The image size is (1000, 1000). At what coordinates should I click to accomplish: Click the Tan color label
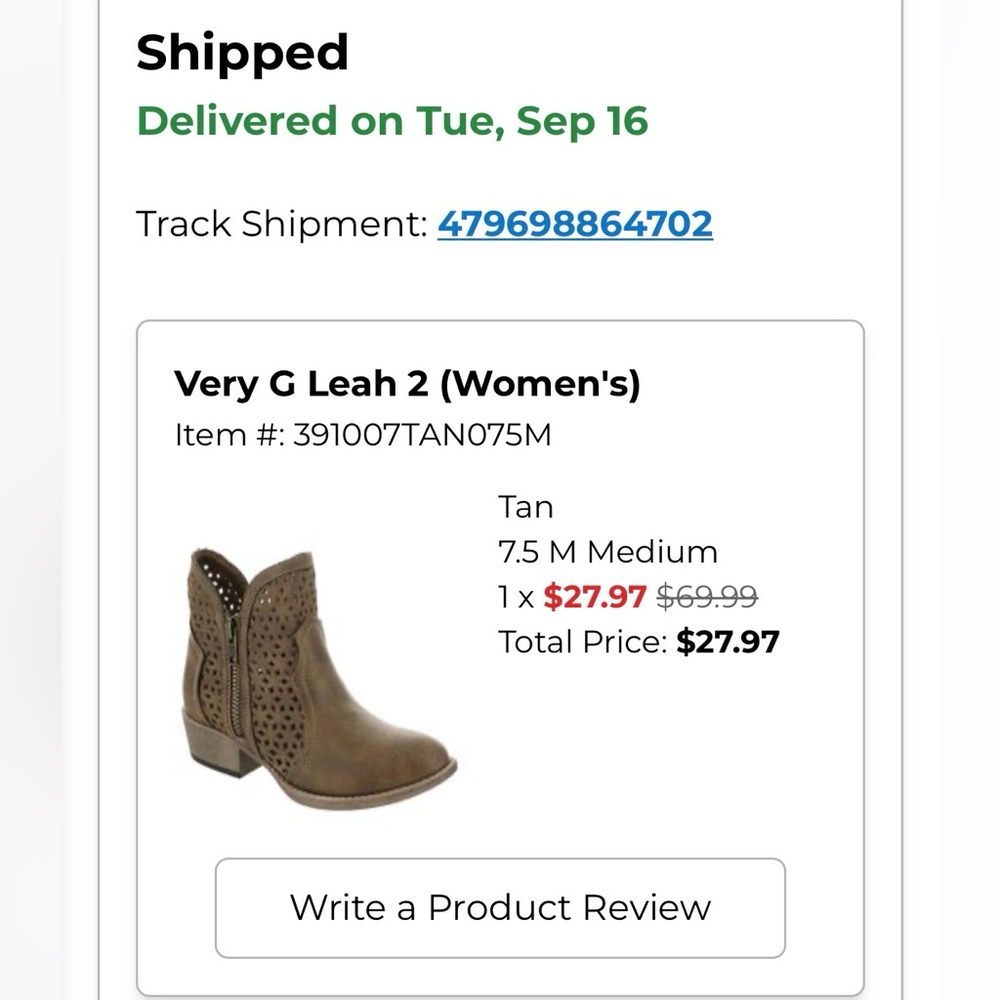click(524, 507)
